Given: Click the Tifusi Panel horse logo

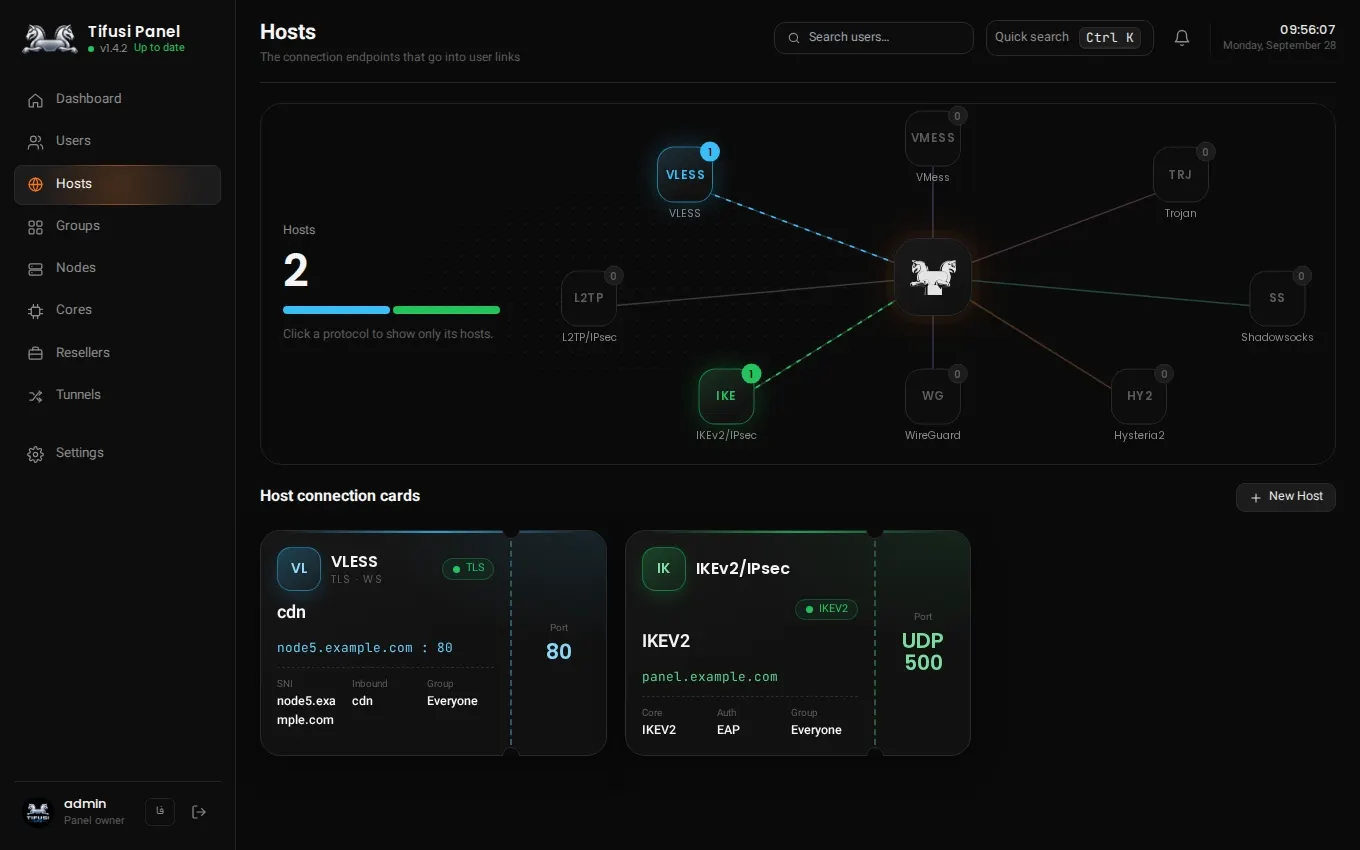Looking at the screenshot, I should coord(50,39).
